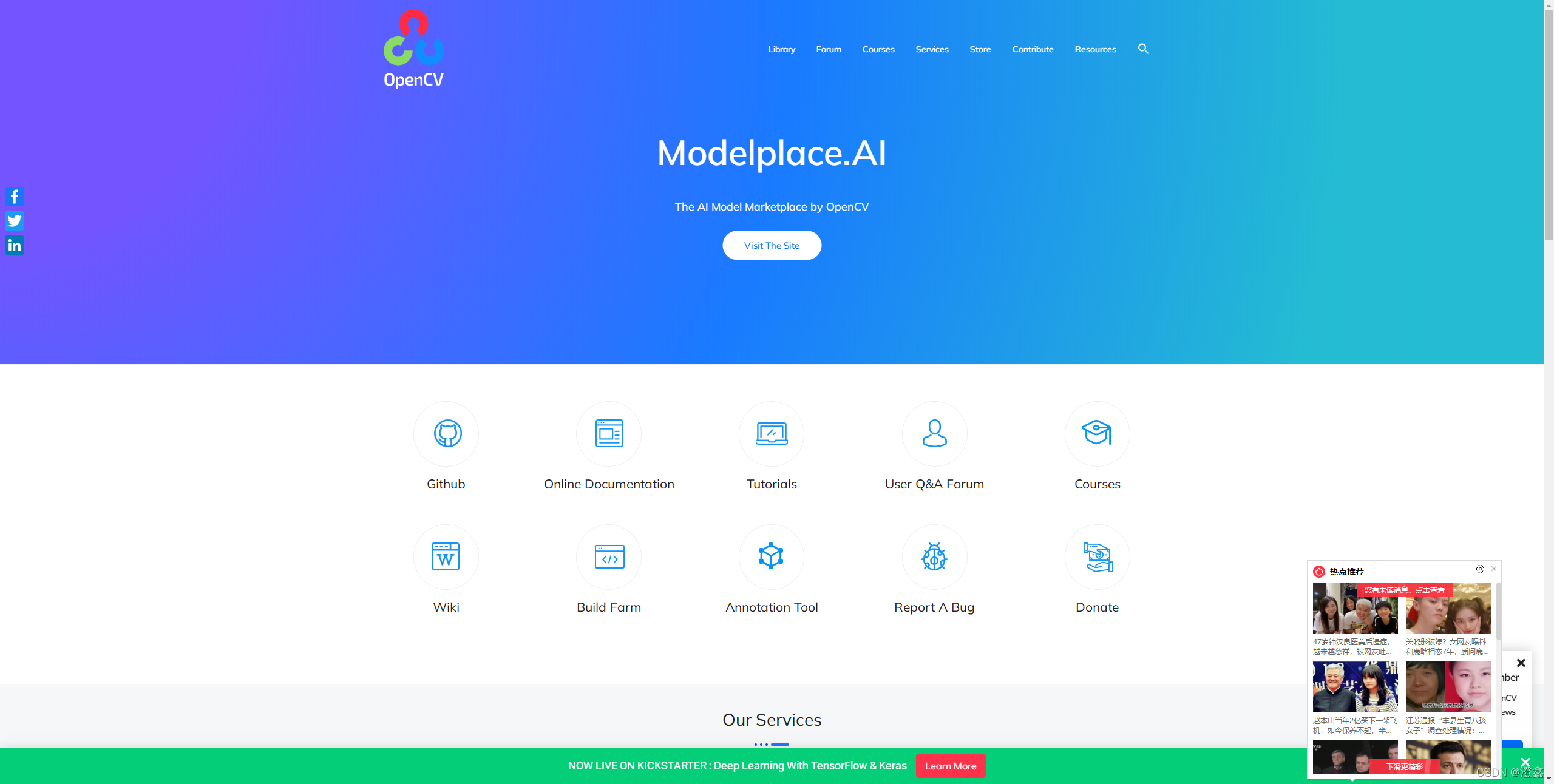Screen dimensions: 1554x784
Task: Click the search icon in navbar
Action: 1144,48
